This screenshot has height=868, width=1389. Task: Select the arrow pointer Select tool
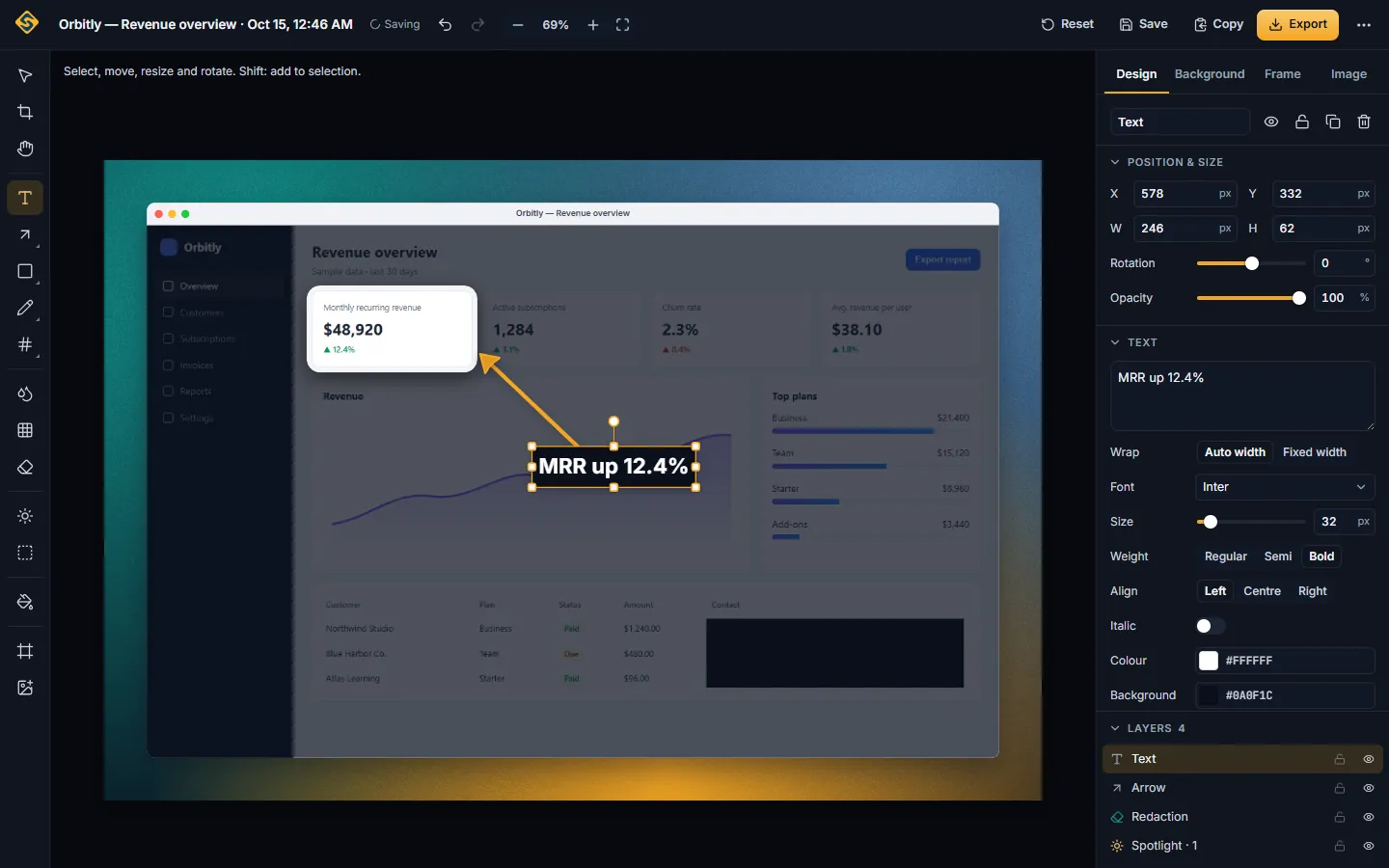25,75
